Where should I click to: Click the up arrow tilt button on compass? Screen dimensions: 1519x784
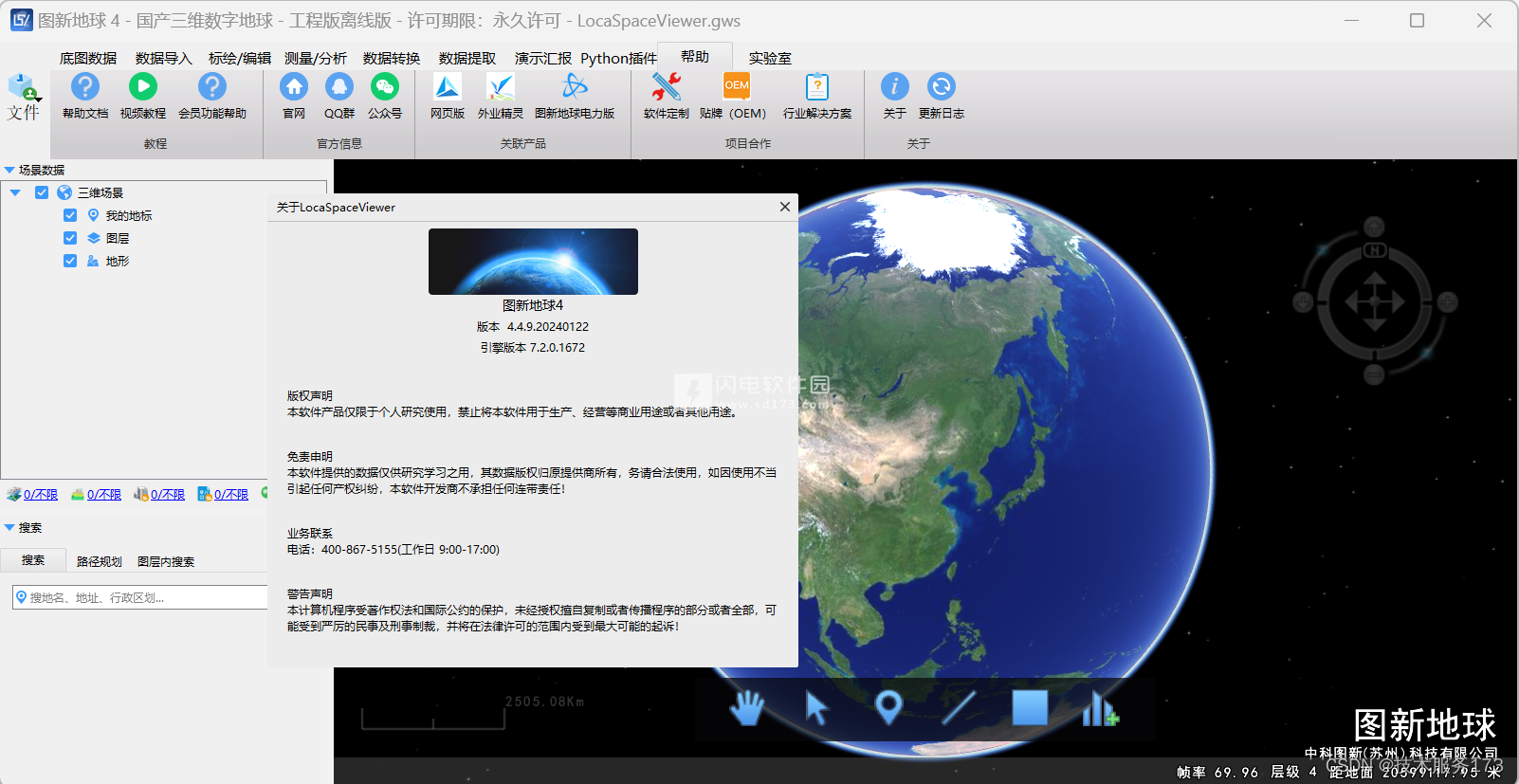[1374, 227]
